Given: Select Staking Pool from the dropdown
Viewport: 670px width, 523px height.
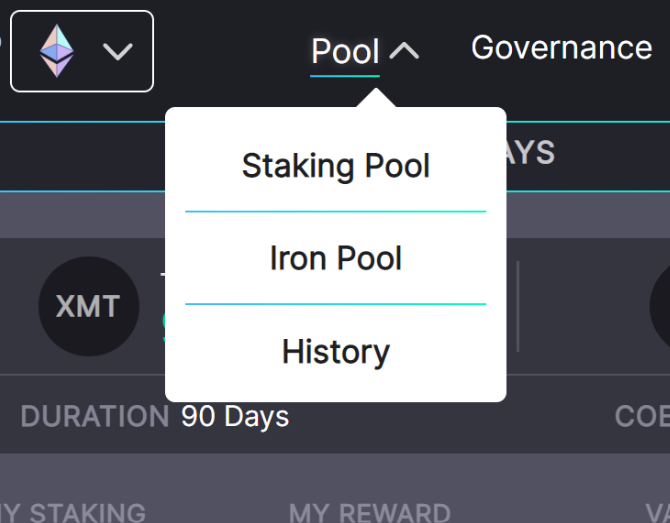Looking at the screenshot, I should (x=335, y=166).
